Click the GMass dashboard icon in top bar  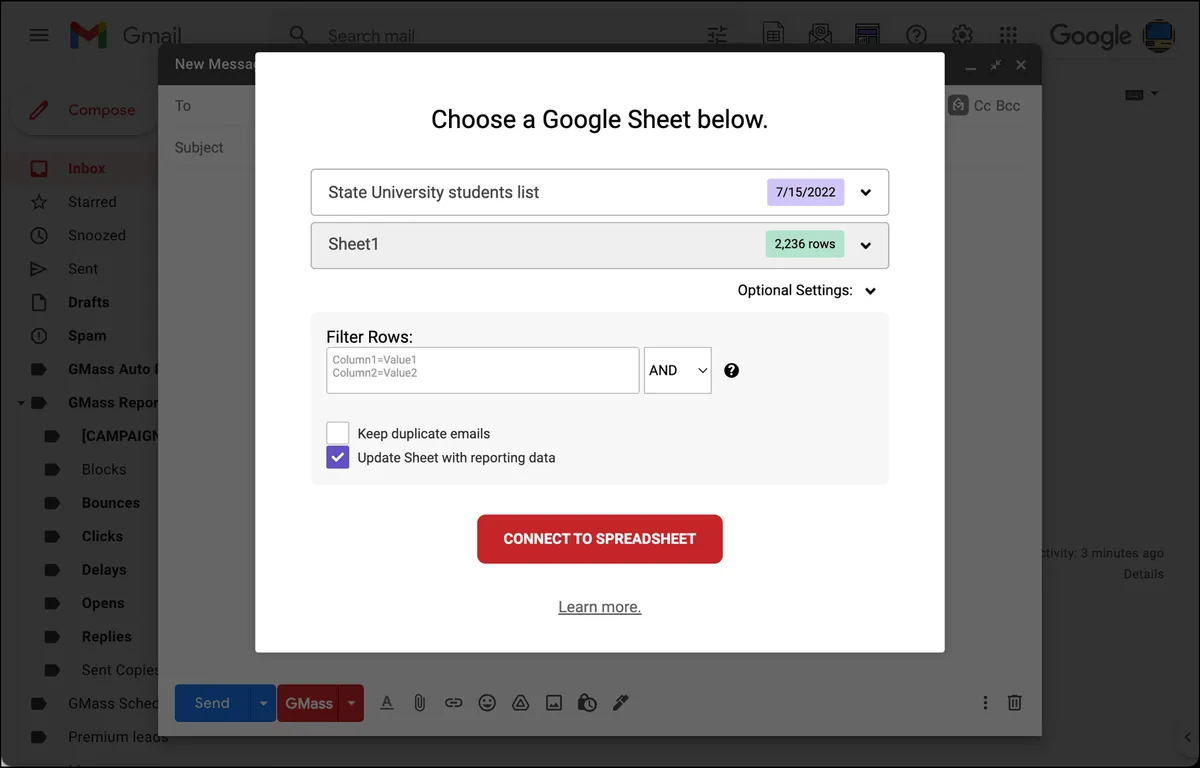tap(867, 35)
